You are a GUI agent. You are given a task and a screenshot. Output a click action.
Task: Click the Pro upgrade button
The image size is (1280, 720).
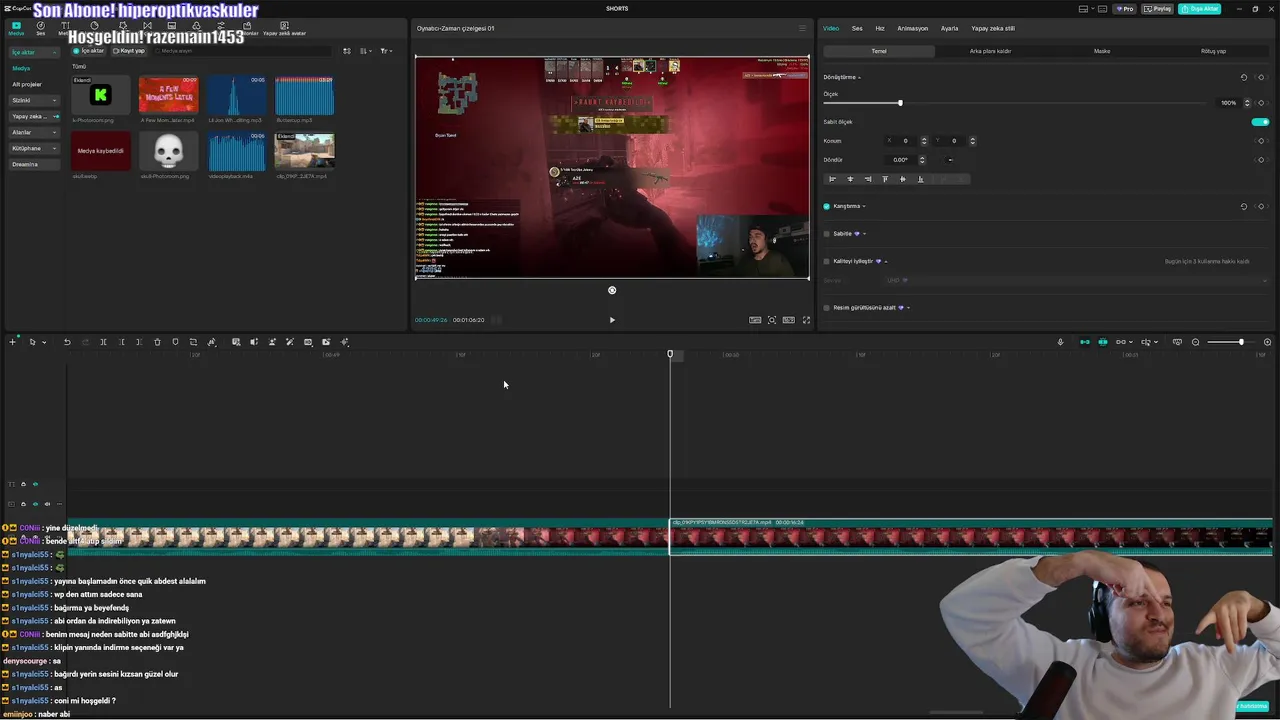[x=1125, y=8]
